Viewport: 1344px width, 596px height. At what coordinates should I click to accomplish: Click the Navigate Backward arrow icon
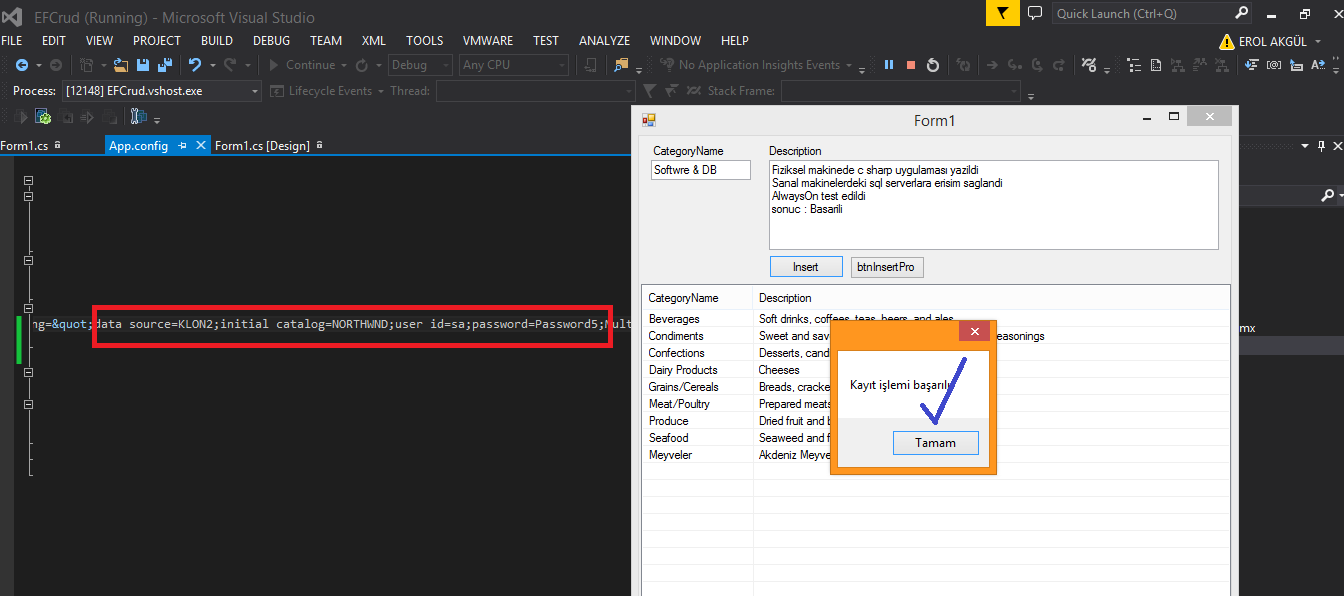(x=22, y=65)
